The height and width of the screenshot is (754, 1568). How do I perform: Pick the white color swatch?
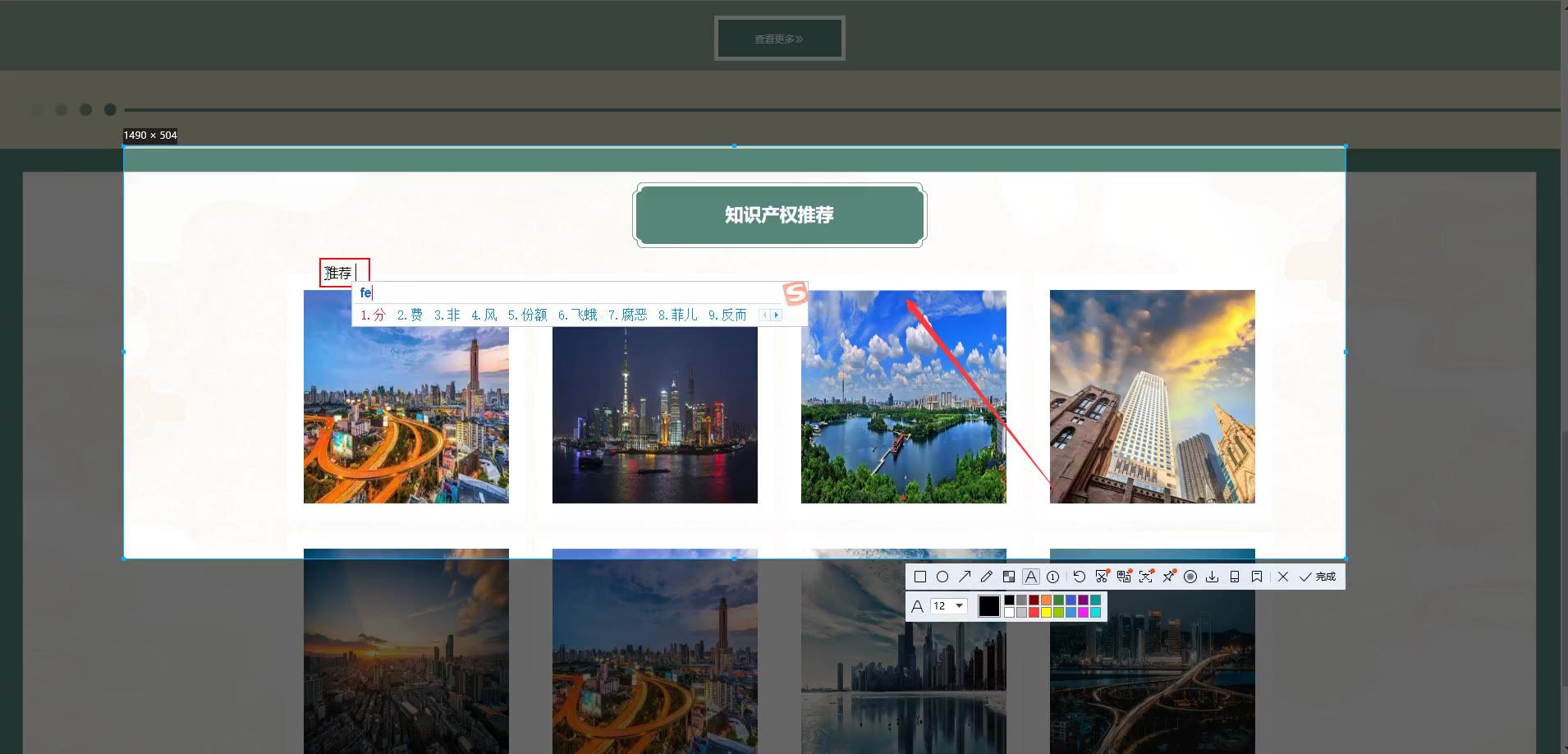(1010, 612)
